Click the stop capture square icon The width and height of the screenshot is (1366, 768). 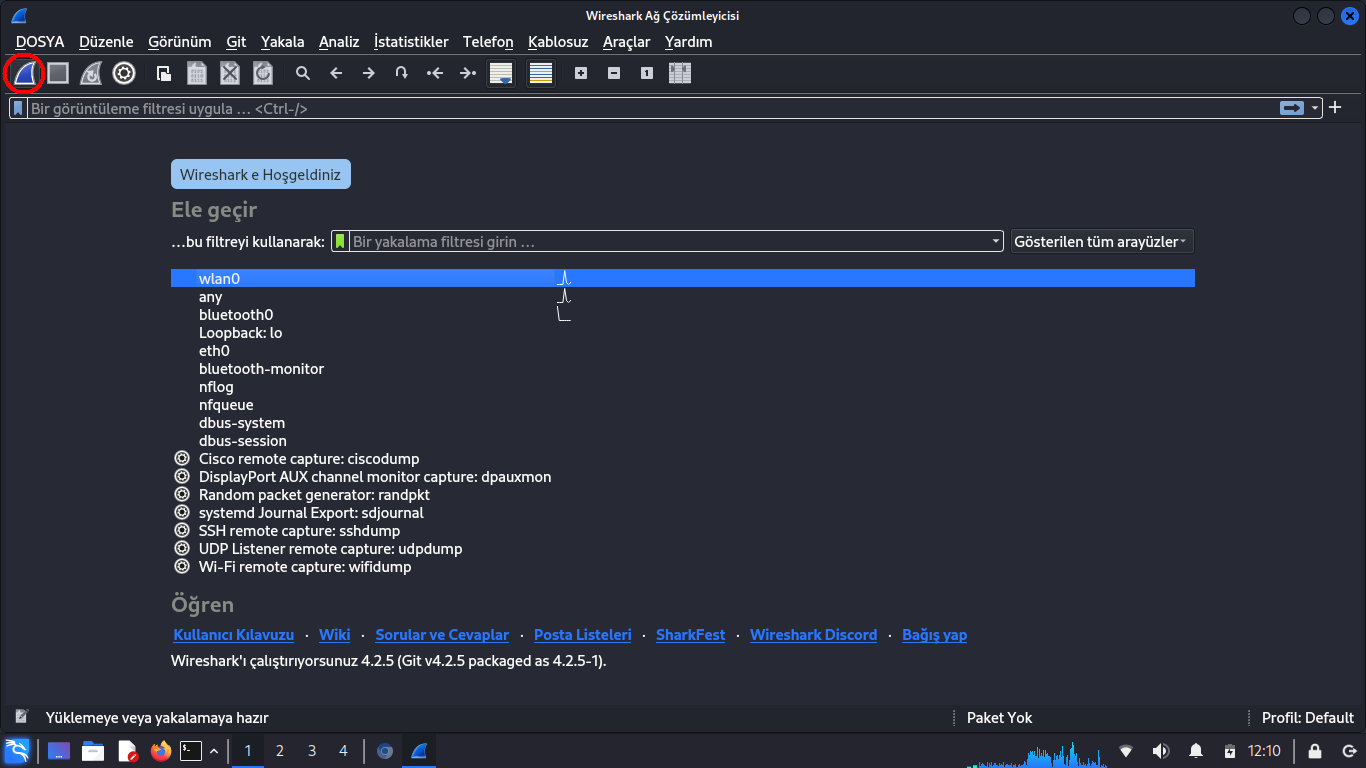[58, 73]
